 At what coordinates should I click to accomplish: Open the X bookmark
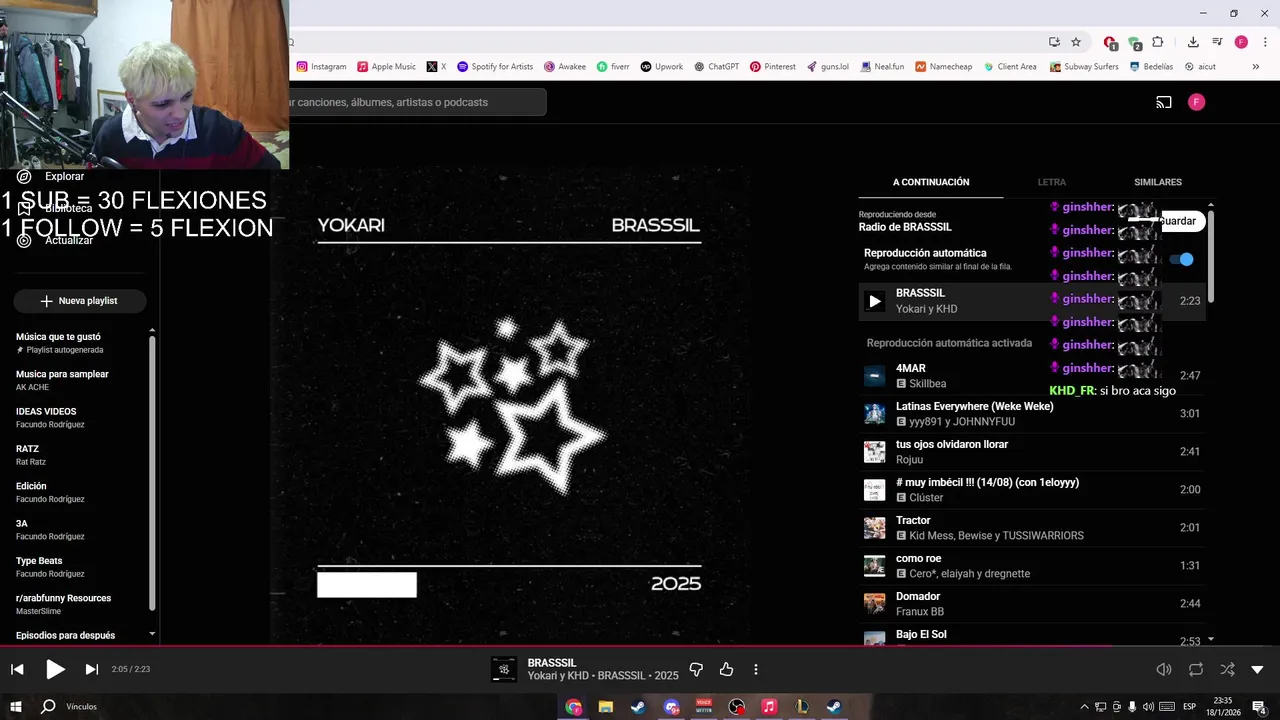tap(436, 67)
